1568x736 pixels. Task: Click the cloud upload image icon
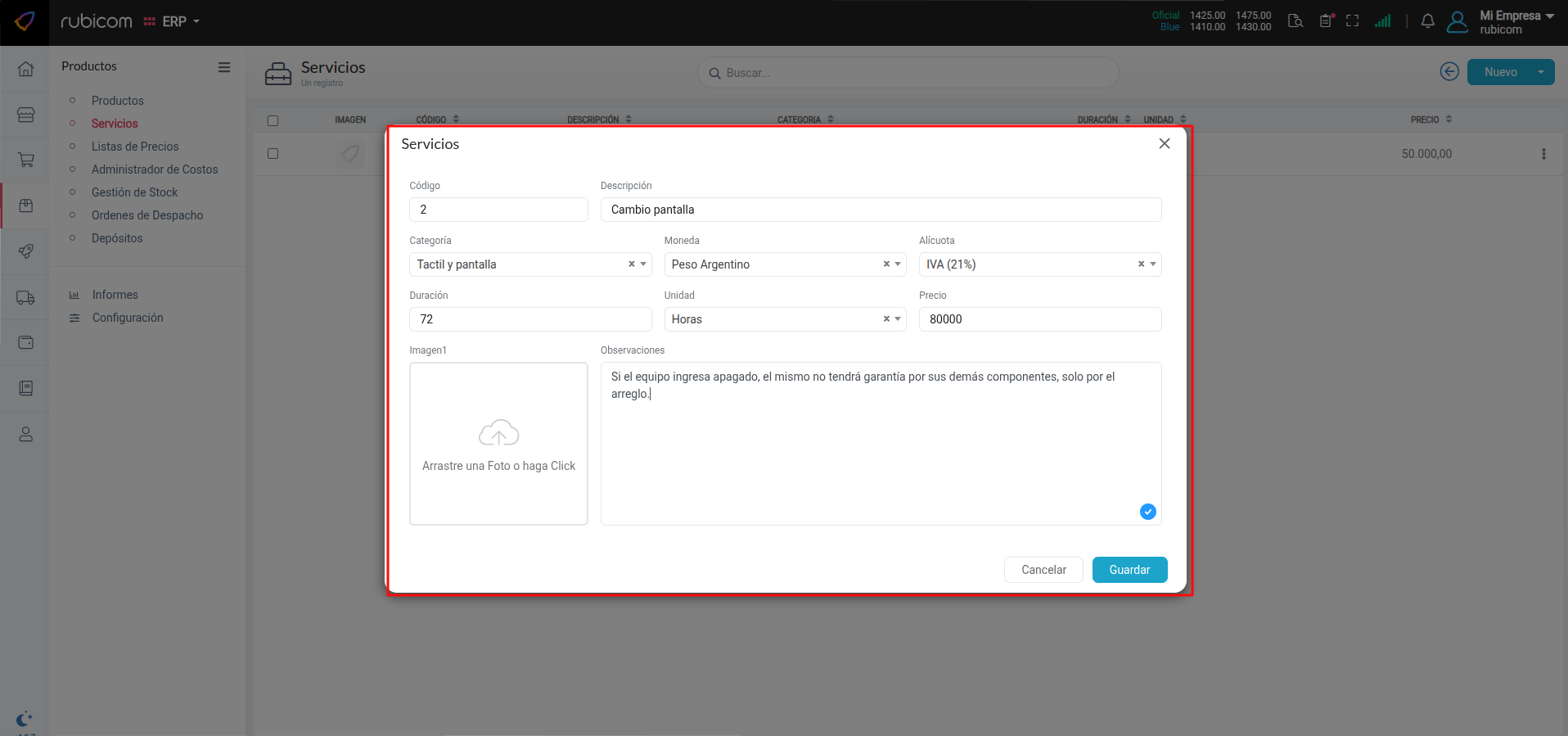(x=498, y=433)
